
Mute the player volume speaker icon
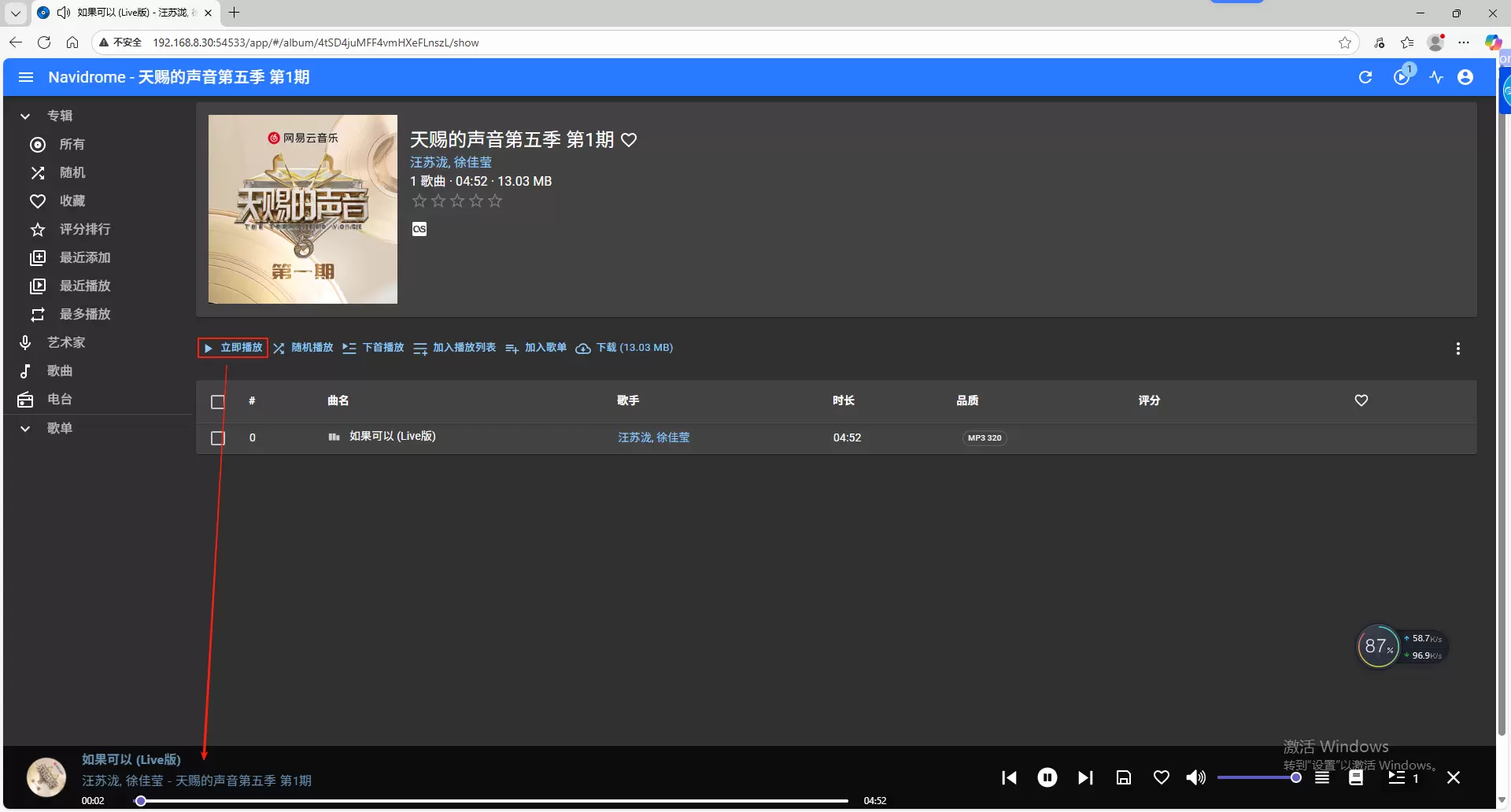[x=1195, y=778]
